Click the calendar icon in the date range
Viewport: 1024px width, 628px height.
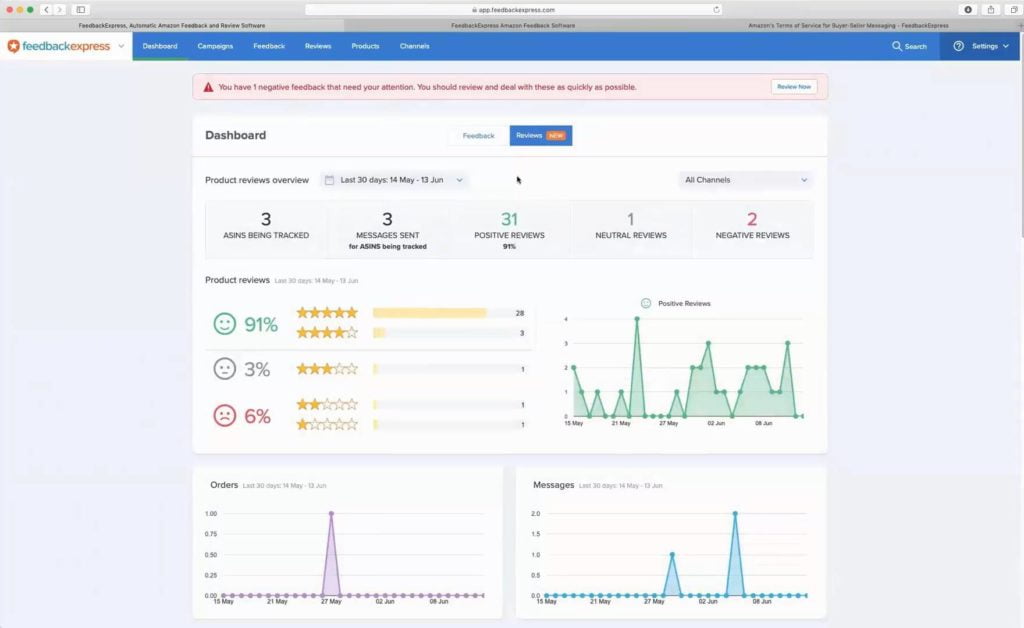pyautogui.click(x=329, y=180)
